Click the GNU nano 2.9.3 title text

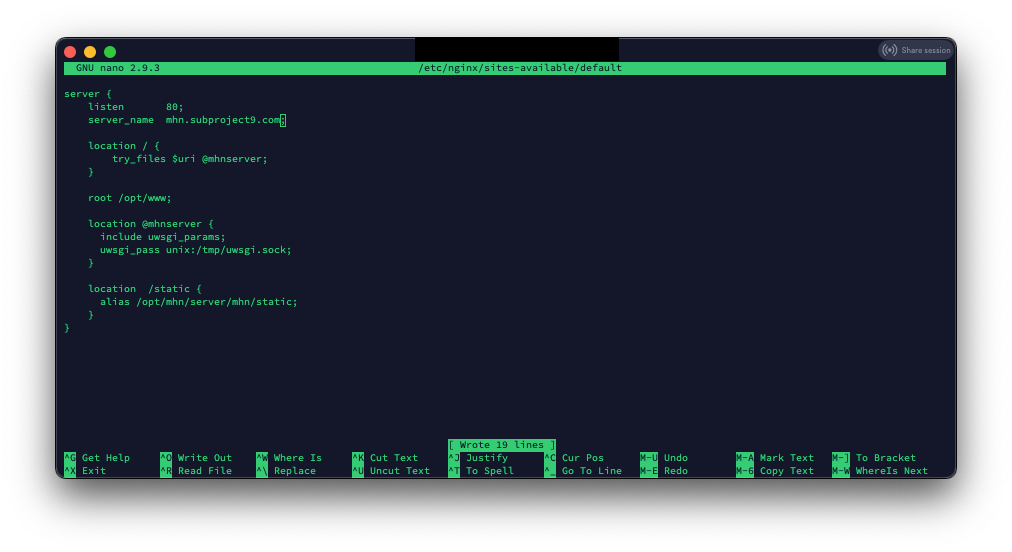pyautogui.click(x=117, y=68)
